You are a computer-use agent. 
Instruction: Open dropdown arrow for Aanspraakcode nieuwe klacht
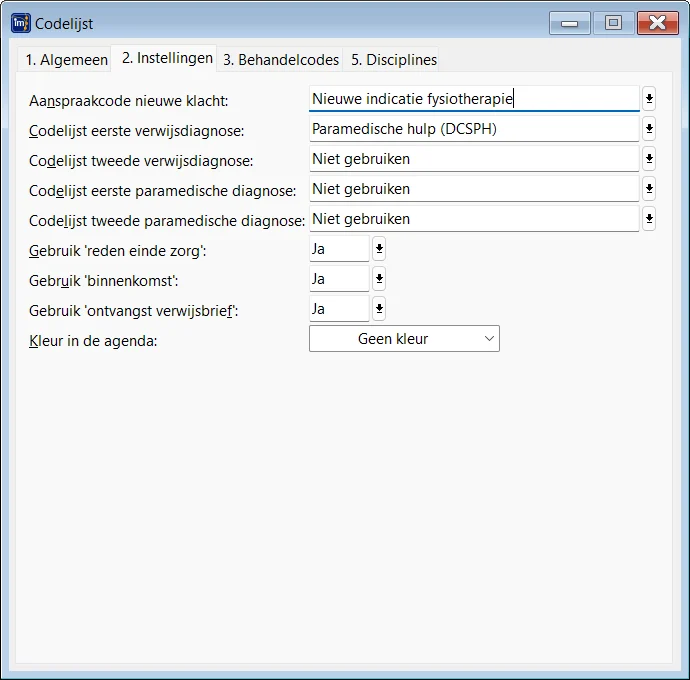pyautogui.click(x=648, y=98)
